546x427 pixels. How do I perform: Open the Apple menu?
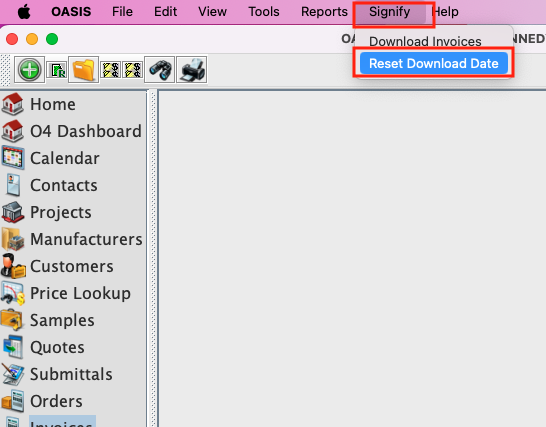[24, 12]
